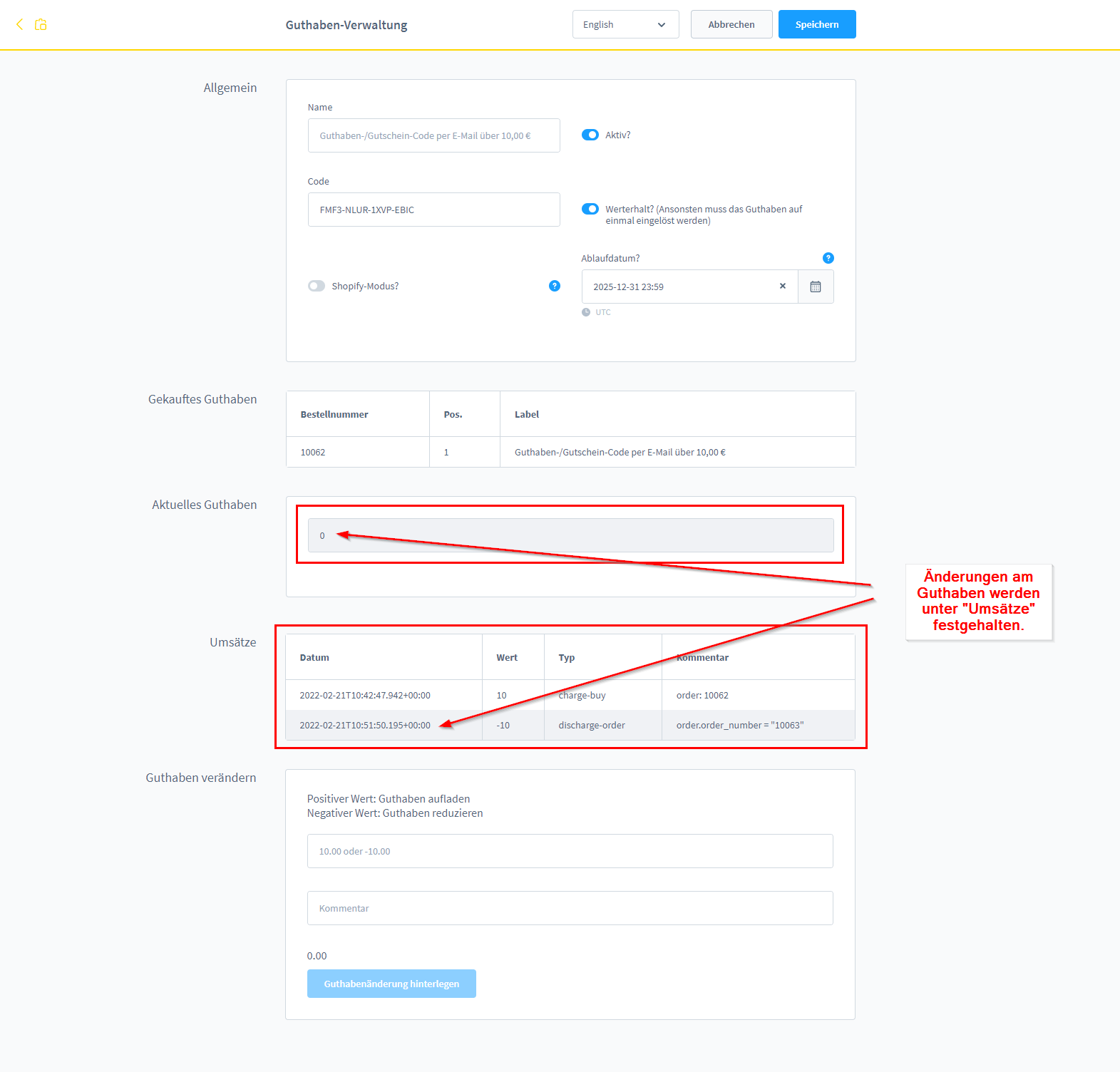Save changes with the Speichern button
Screen dimensions: 1120x1072
tap(817, 24)
